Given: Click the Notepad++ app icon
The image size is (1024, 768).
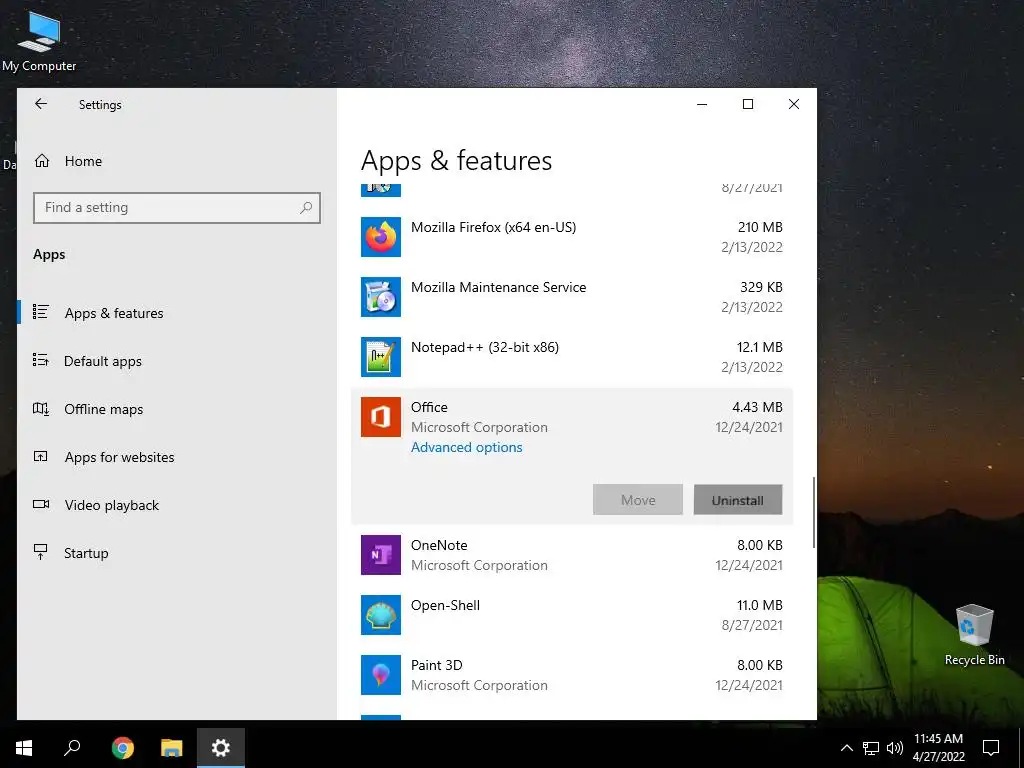Looking at the screenshot, I should [x=381, y=357].
